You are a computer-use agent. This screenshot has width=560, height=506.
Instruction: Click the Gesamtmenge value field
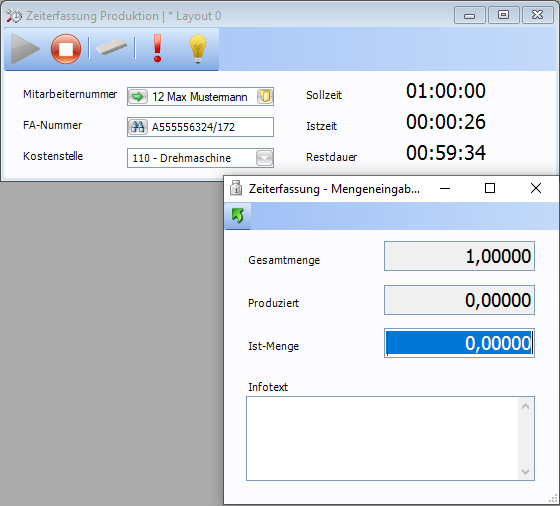pos(459,256)
